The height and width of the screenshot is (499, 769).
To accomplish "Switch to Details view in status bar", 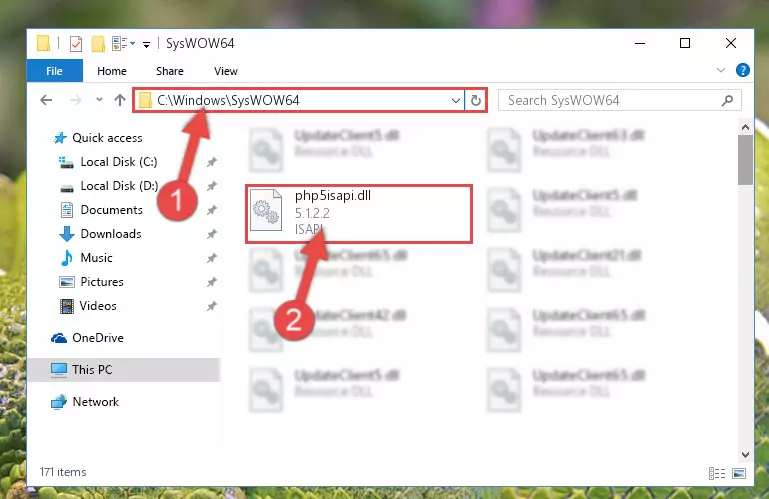I will (x=717, y=473).
